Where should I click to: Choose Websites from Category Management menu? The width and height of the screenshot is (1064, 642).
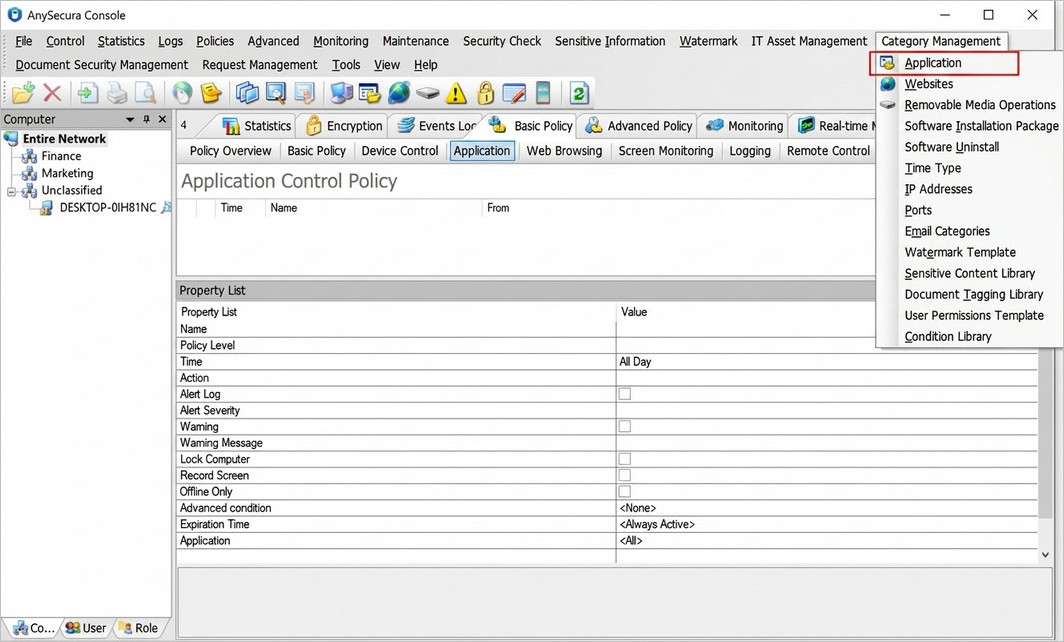pyautogui.click(x=928, y=84)
